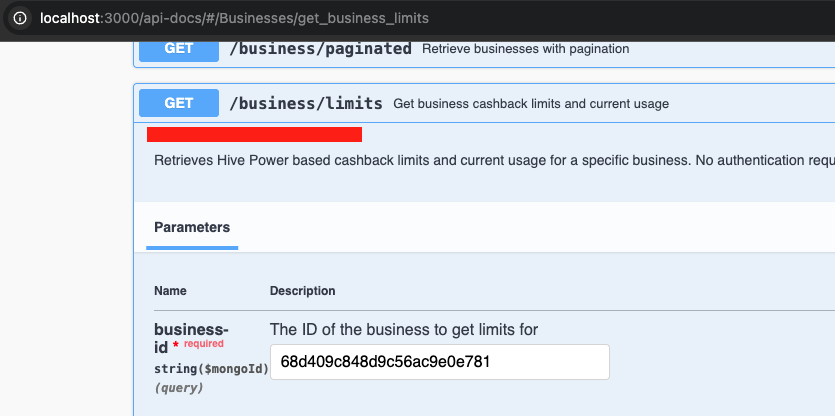Viewport: 835px width, 416px height.
Task: Click the "Retrieves Hive Power based" description
Action: (480, 160)
